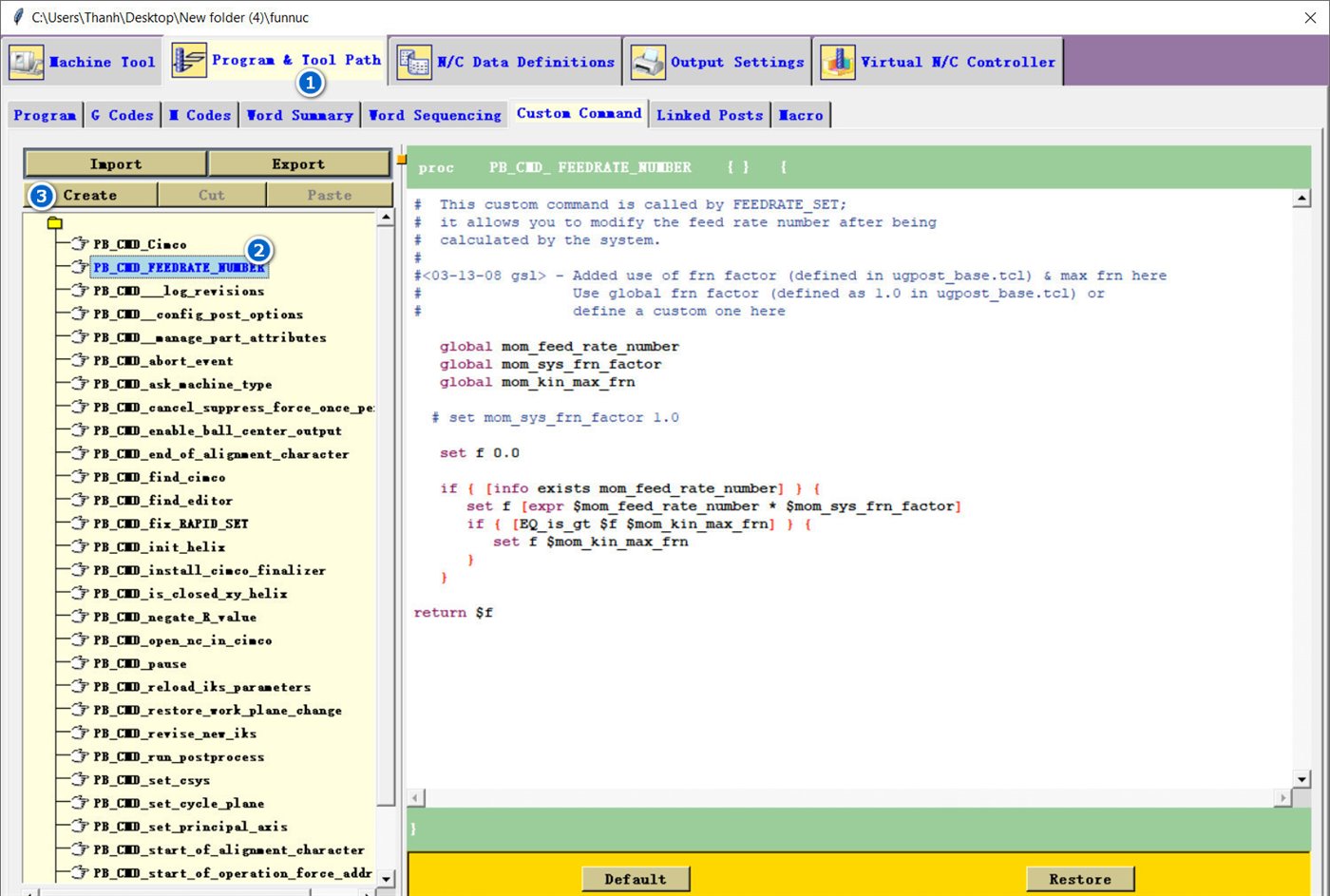The width and height of the screenshot is (1330, 896).
Task: Select PB_CMD_end_of_alignment_character
Action: click(221, 454)
